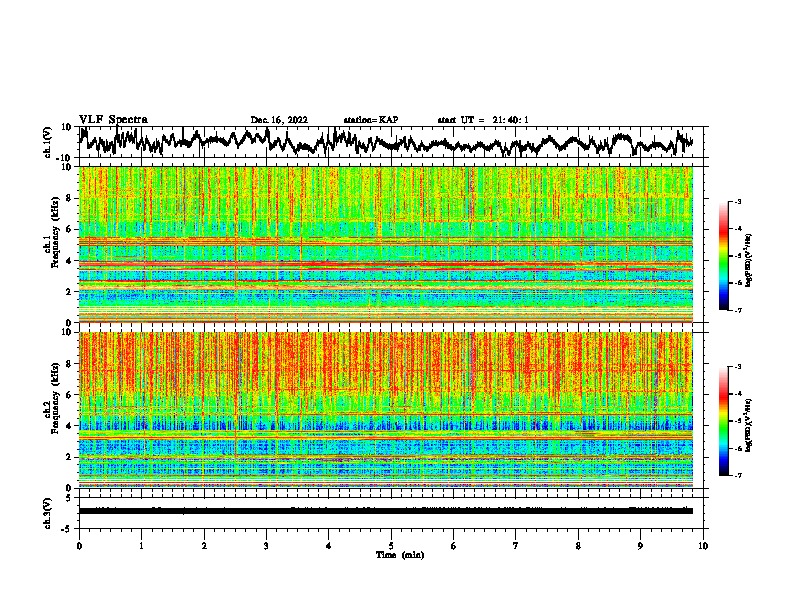Click the "4" kHz tick on ch.2 frequency axis
The image size is (792, 612).
pos(69,426)
